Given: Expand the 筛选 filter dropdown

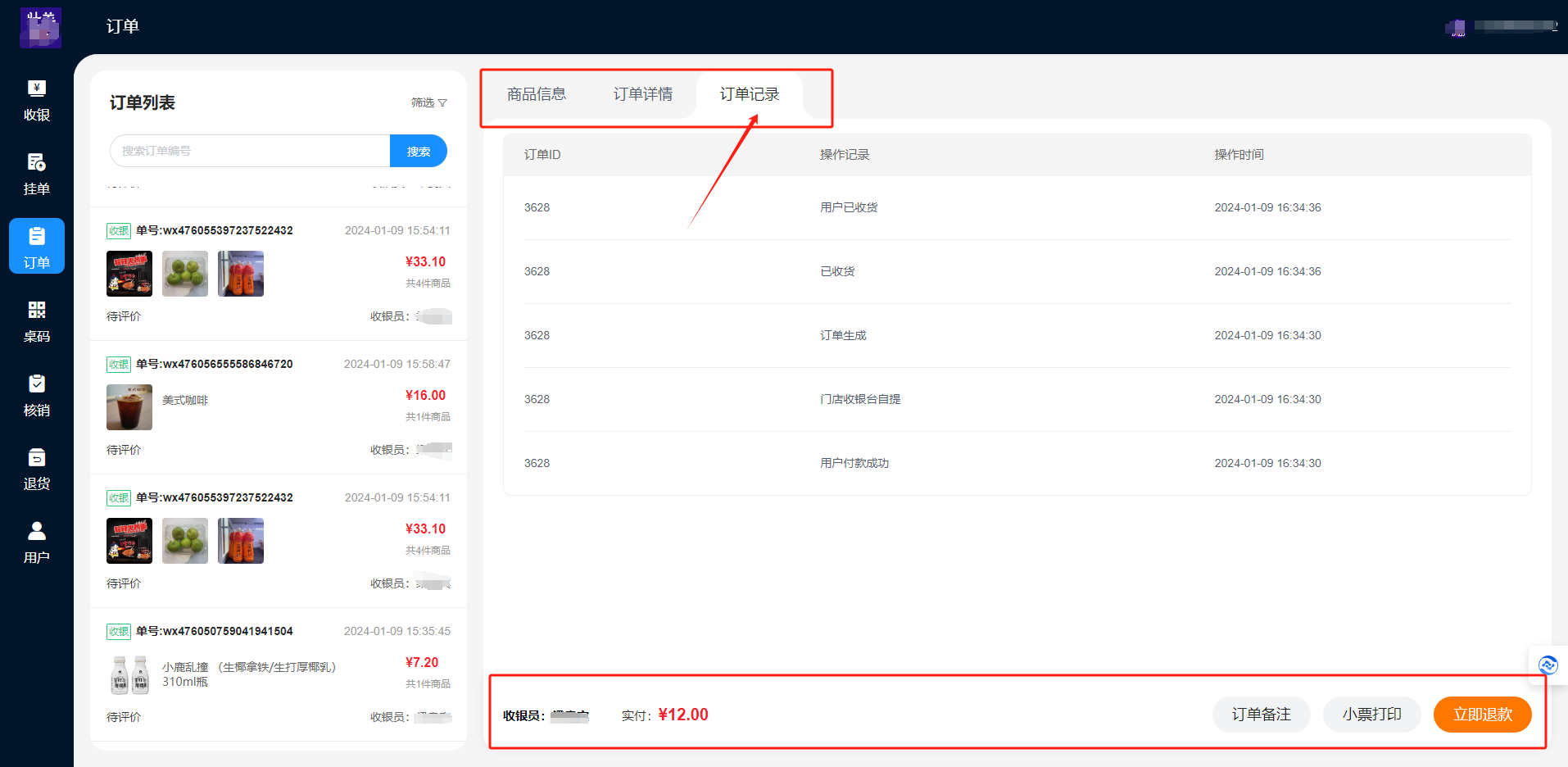Looking at the screenshot, I should [x=428, y=102].
